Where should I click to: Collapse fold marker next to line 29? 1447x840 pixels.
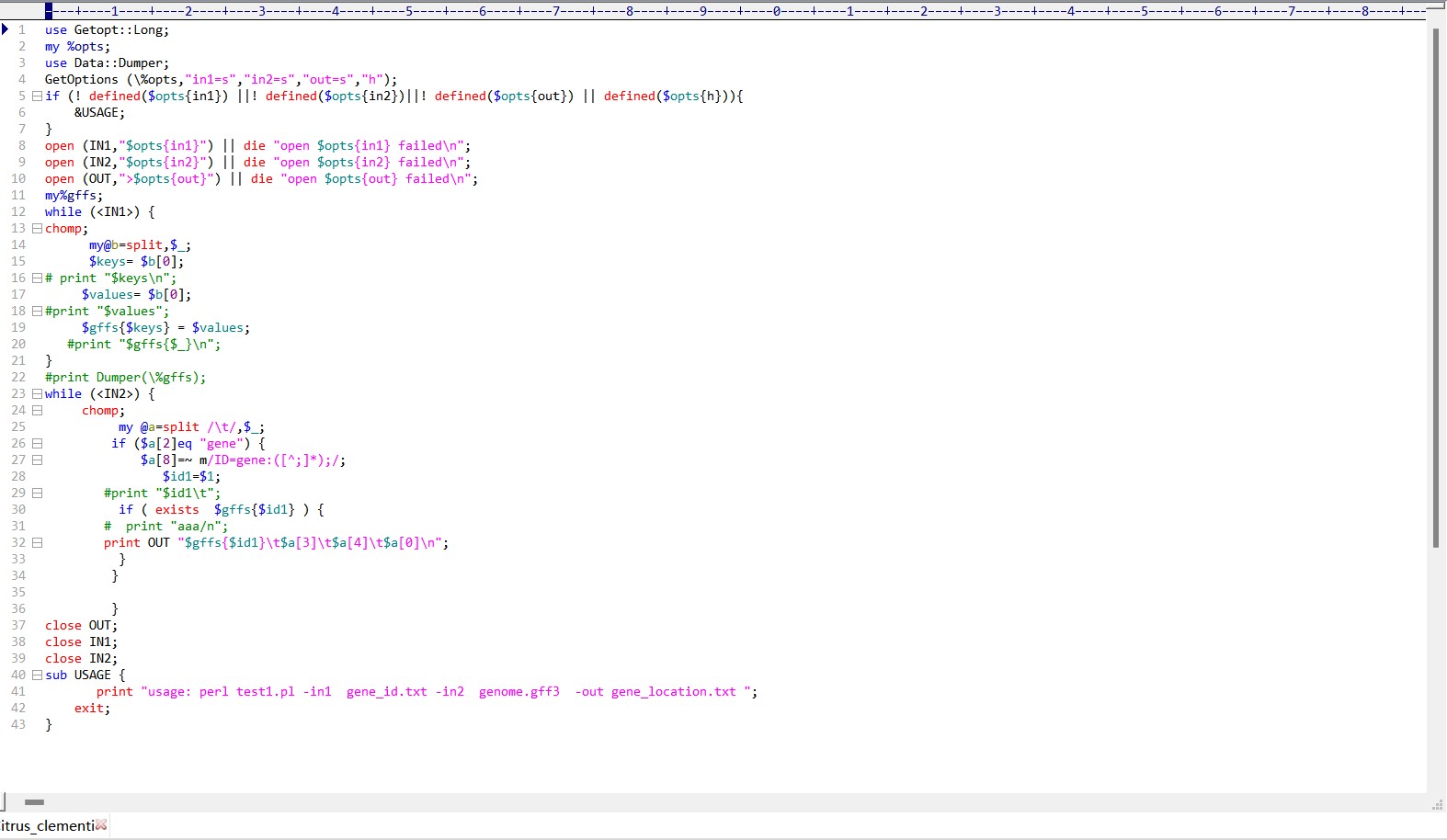click(x=37, y=493)
